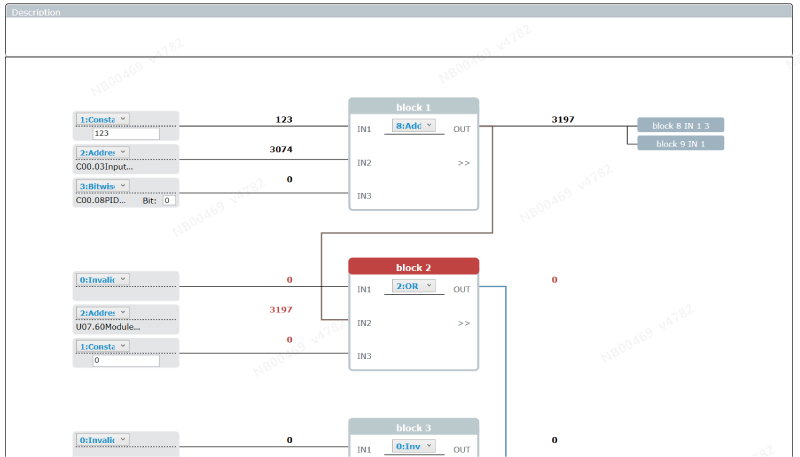
Task: Open the 0:Invalid dropdown for block 2 IN1
Action: (103, 279)
